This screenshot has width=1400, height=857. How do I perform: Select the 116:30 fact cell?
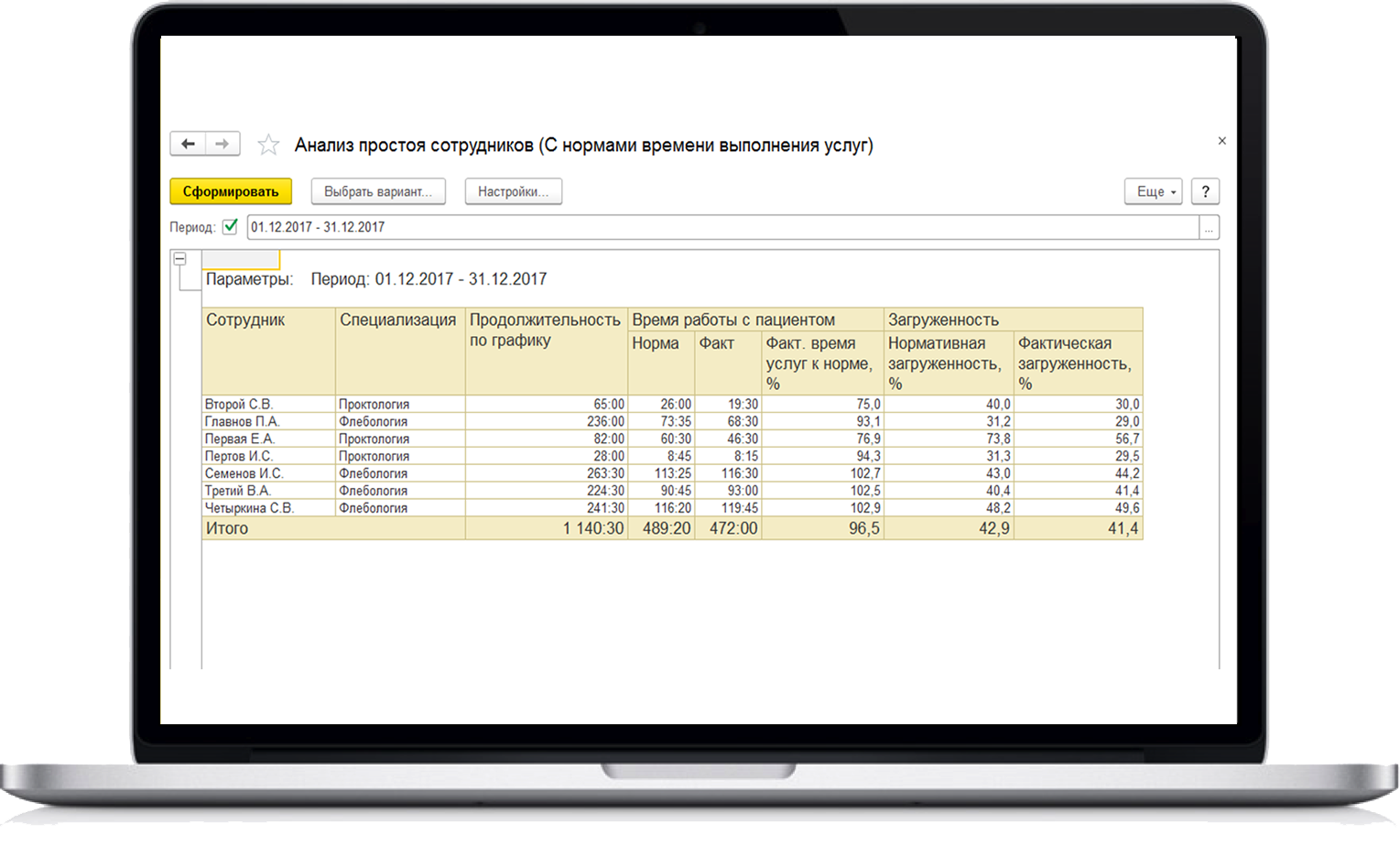(x=728, y=473)
